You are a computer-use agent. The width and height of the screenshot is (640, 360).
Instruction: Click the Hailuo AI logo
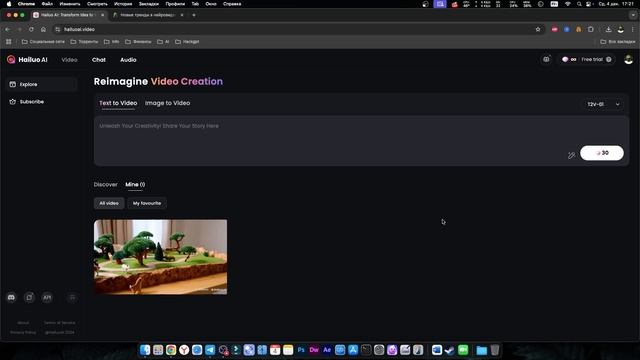(x=27, y=60)
